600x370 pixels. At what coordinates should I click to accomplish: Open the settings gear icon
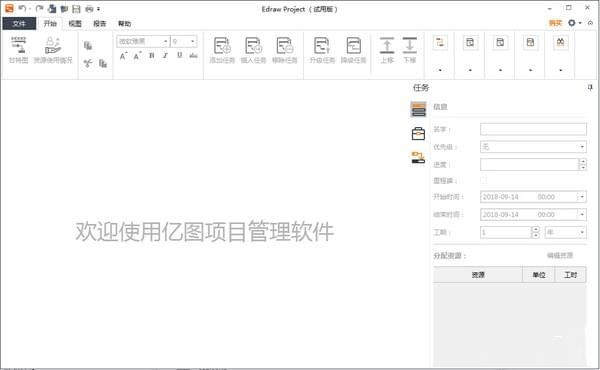(x=572, y=23)
